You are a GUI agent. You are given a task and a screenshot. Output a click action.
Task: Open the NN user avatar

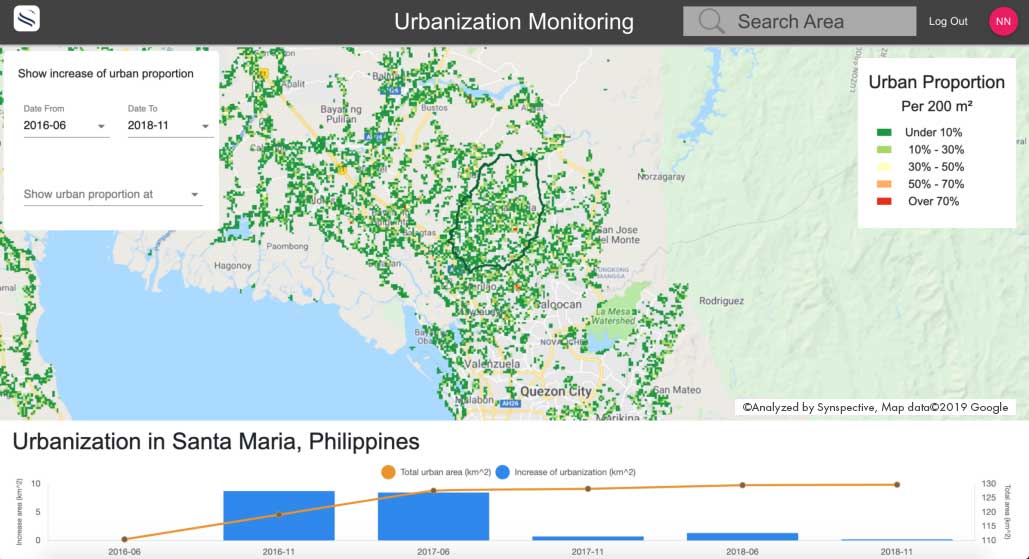click(x=1003, y=22)
